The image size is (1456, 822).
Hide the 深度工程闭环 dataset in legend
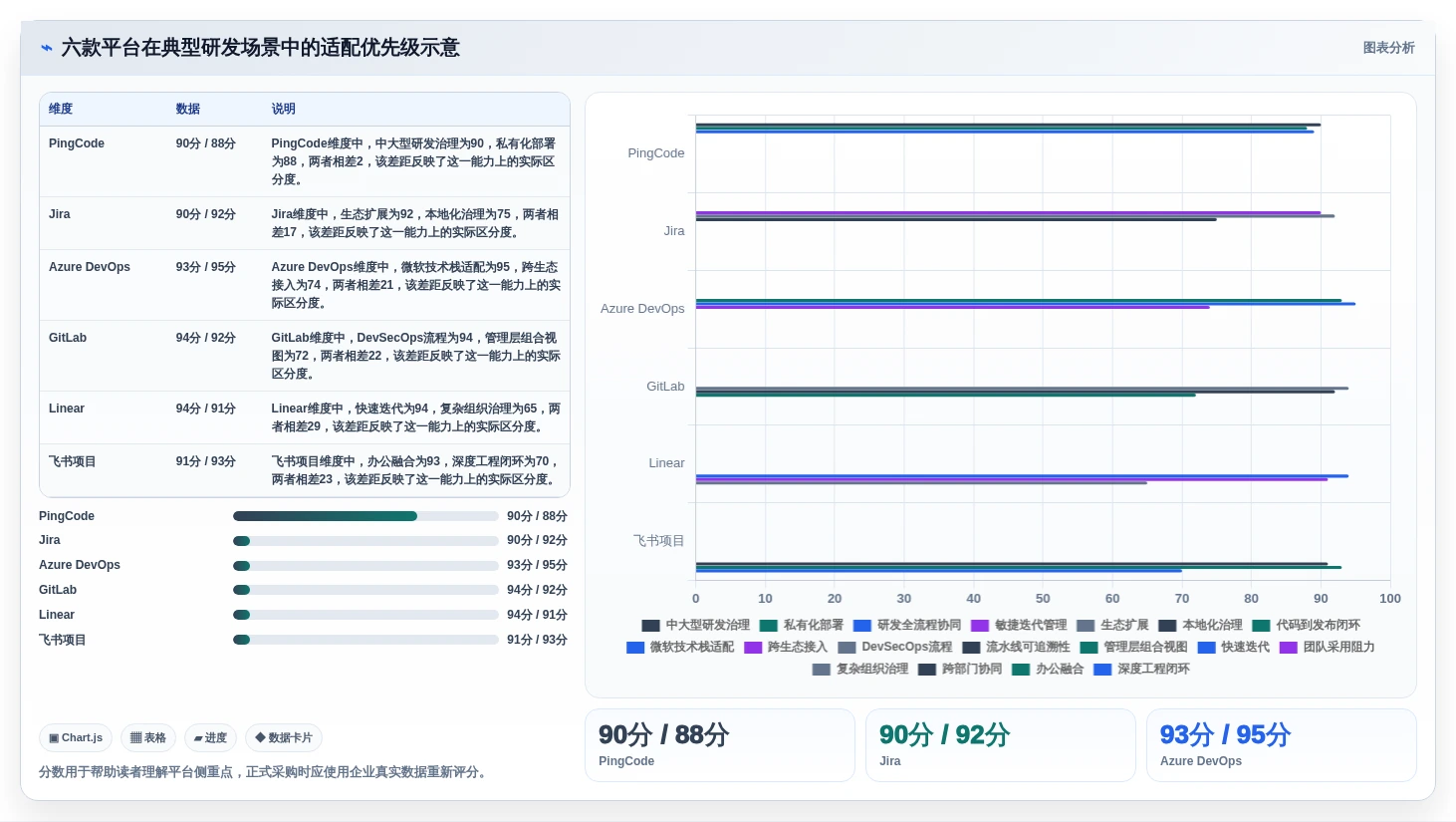1141,670
